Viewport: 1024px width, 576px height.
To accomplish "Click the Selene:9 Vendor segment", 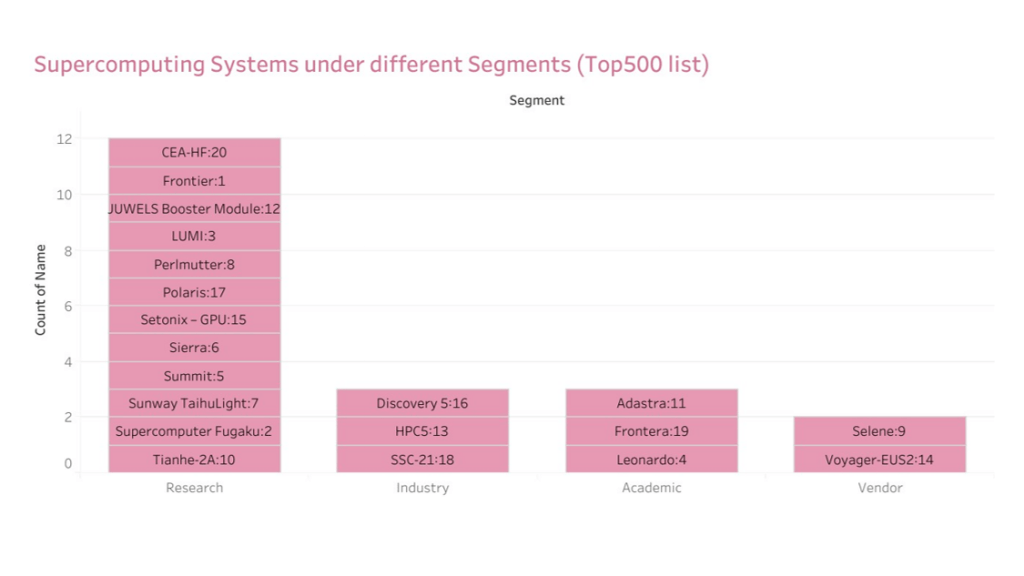I will pyautogui.click(x=880, y=431).
